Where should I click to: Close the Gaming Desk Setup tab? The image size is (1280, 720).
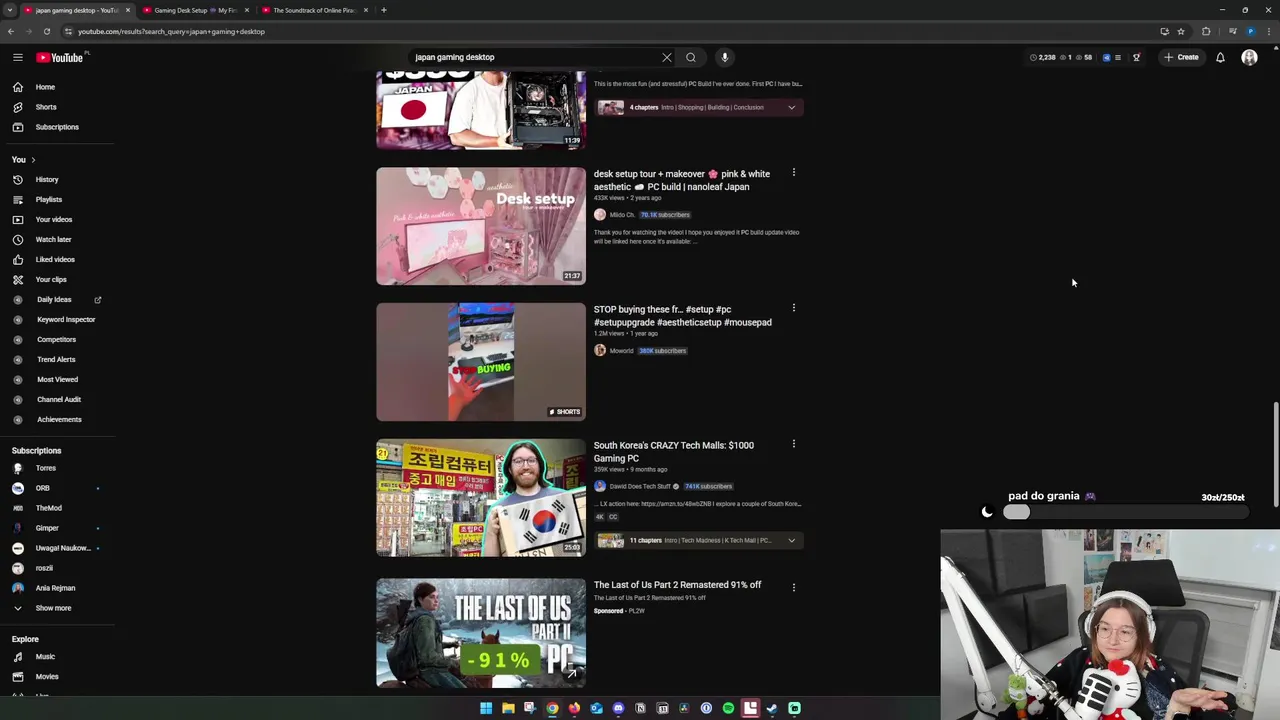tap(246, 10)
